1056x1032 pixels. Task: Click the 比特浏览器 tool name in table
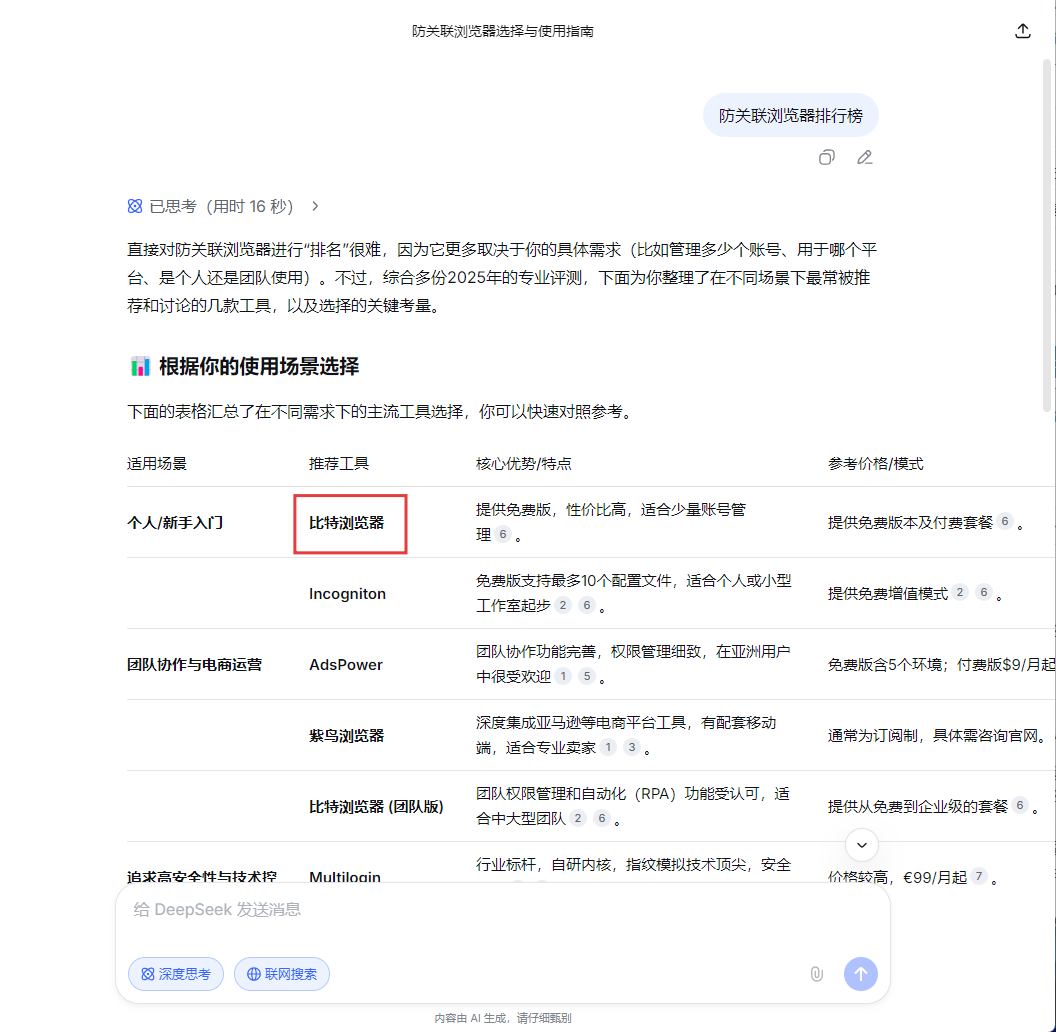click(346, 522)
